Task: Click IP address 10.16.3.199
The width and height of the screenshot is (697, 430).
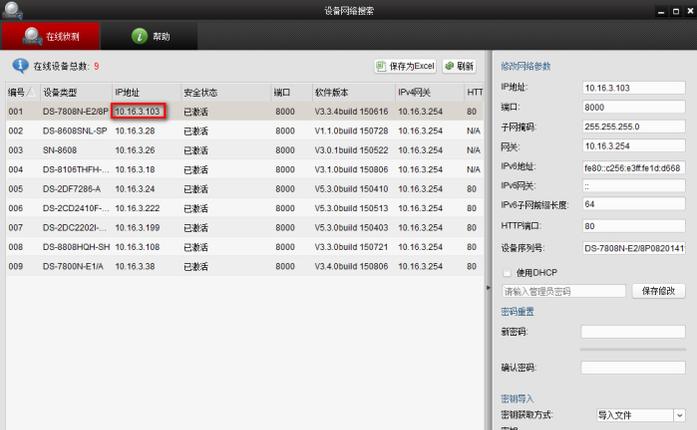Action: 137,228
